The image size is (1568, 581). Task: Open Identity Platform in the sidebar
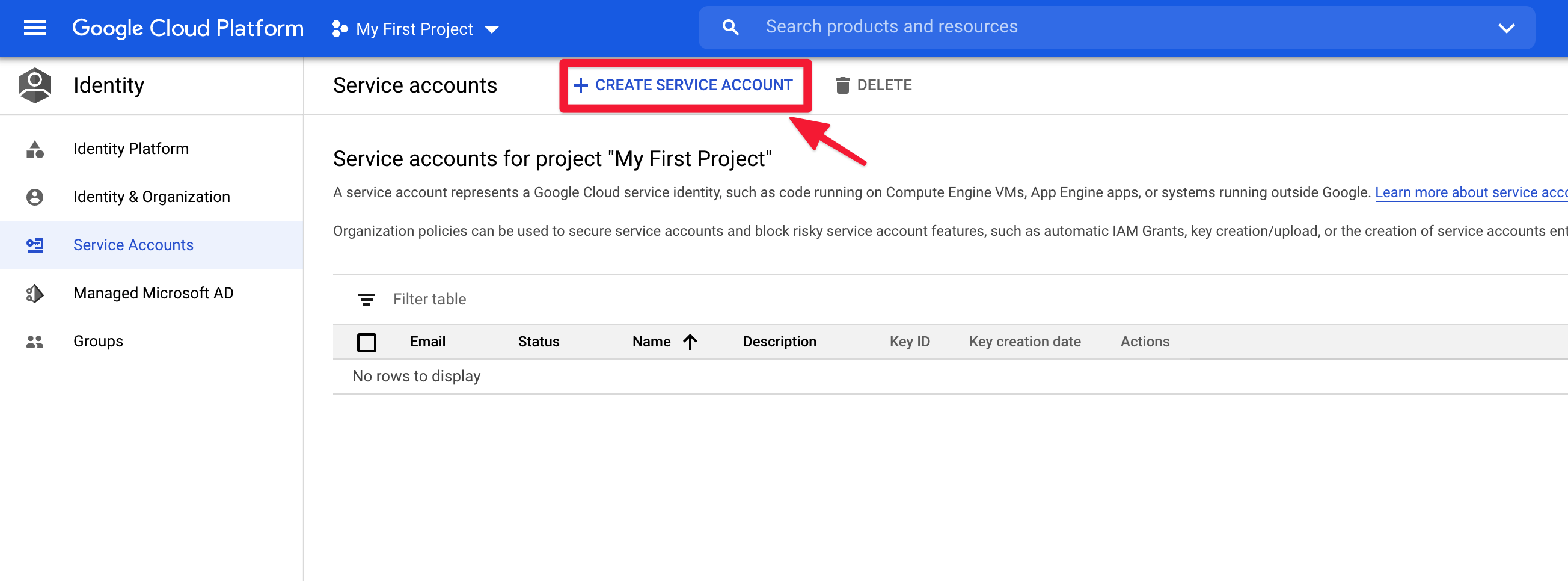point(131,149)
